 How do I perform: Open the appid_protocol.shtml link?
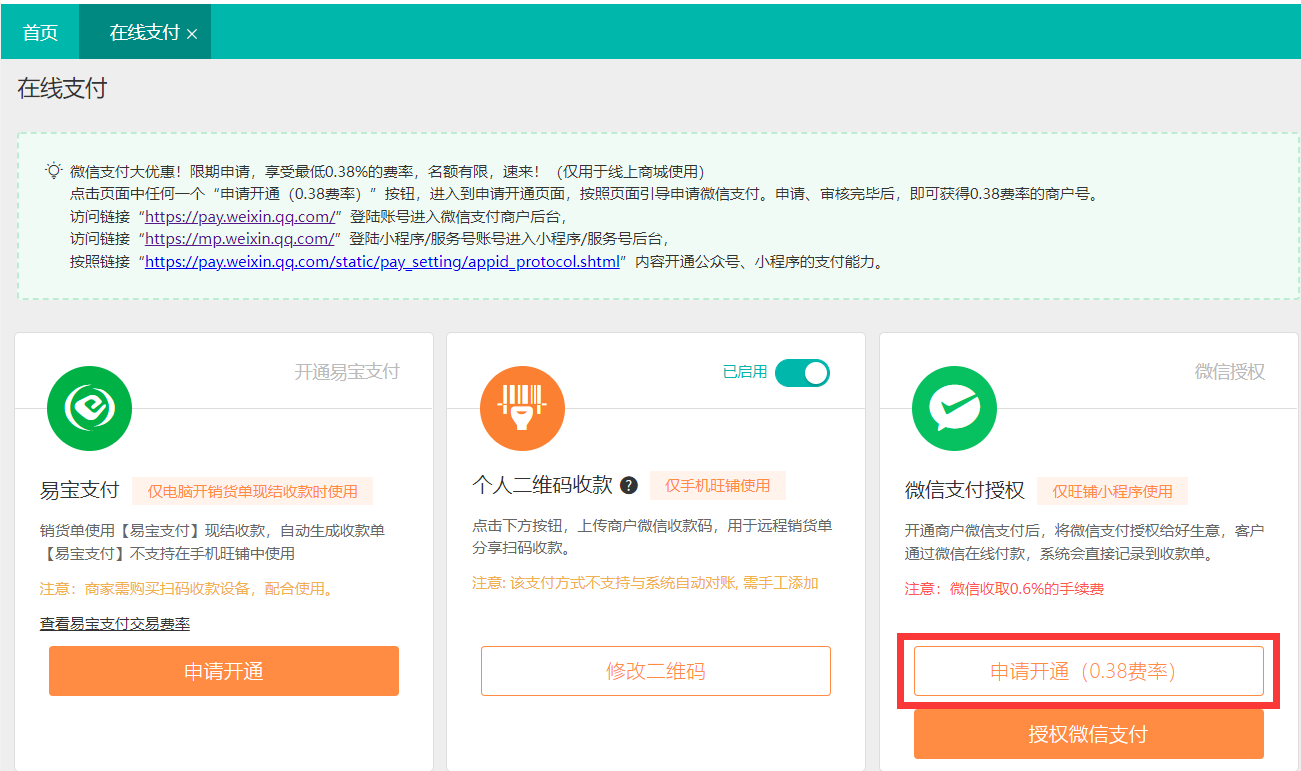[382, 262]
